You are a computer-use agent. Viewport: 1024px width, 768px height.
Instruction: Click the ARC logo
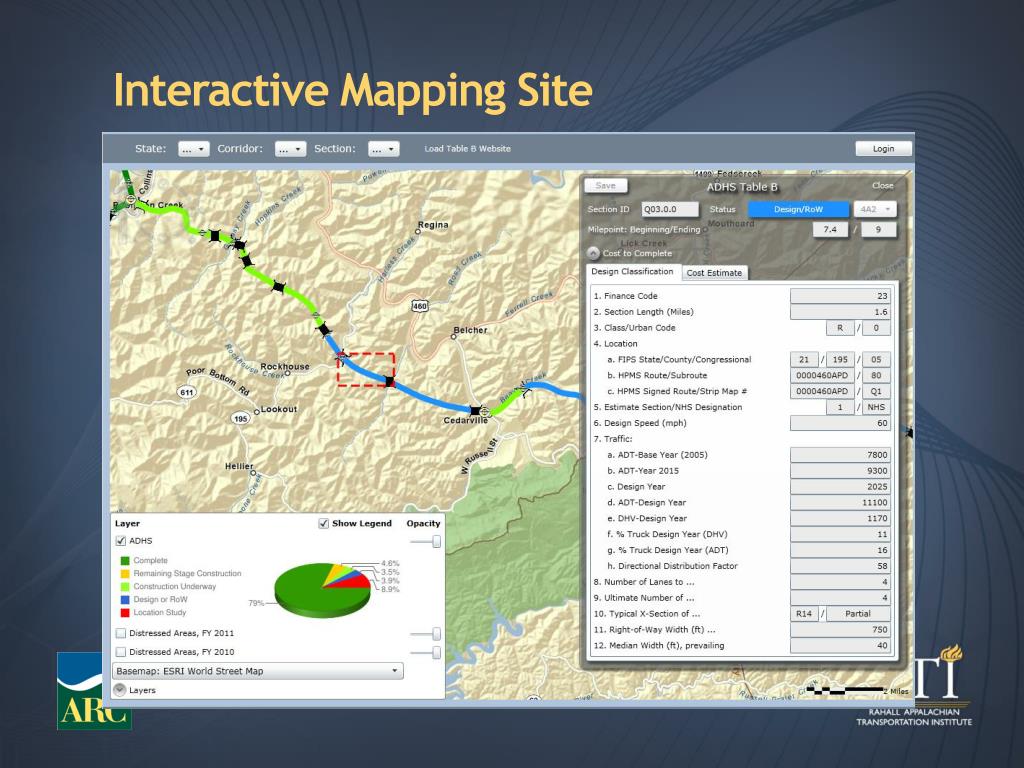(94, 691)
